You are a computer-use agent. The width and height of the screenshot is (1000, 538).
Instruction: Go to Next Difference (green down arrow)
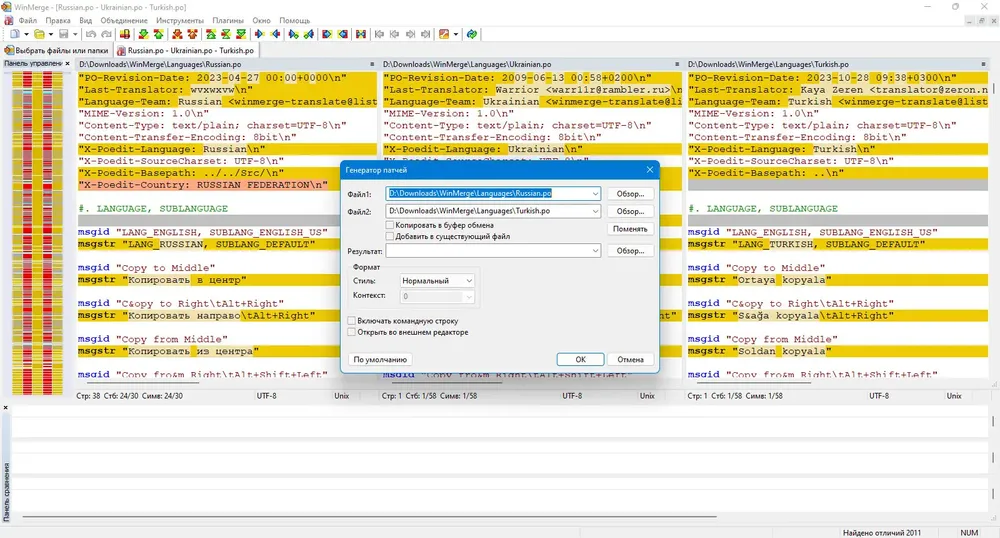point(143,34)
